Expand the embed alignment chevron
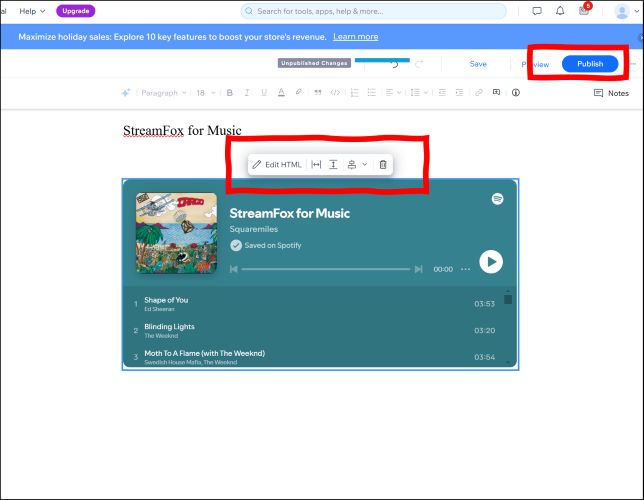 (365, 164)
